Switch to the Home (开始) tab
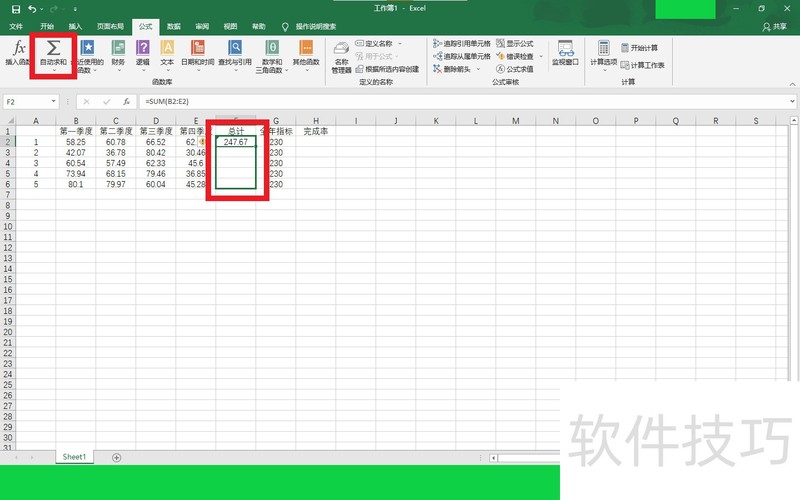Screen dimensions: 800x500 [x=47, y=27]
